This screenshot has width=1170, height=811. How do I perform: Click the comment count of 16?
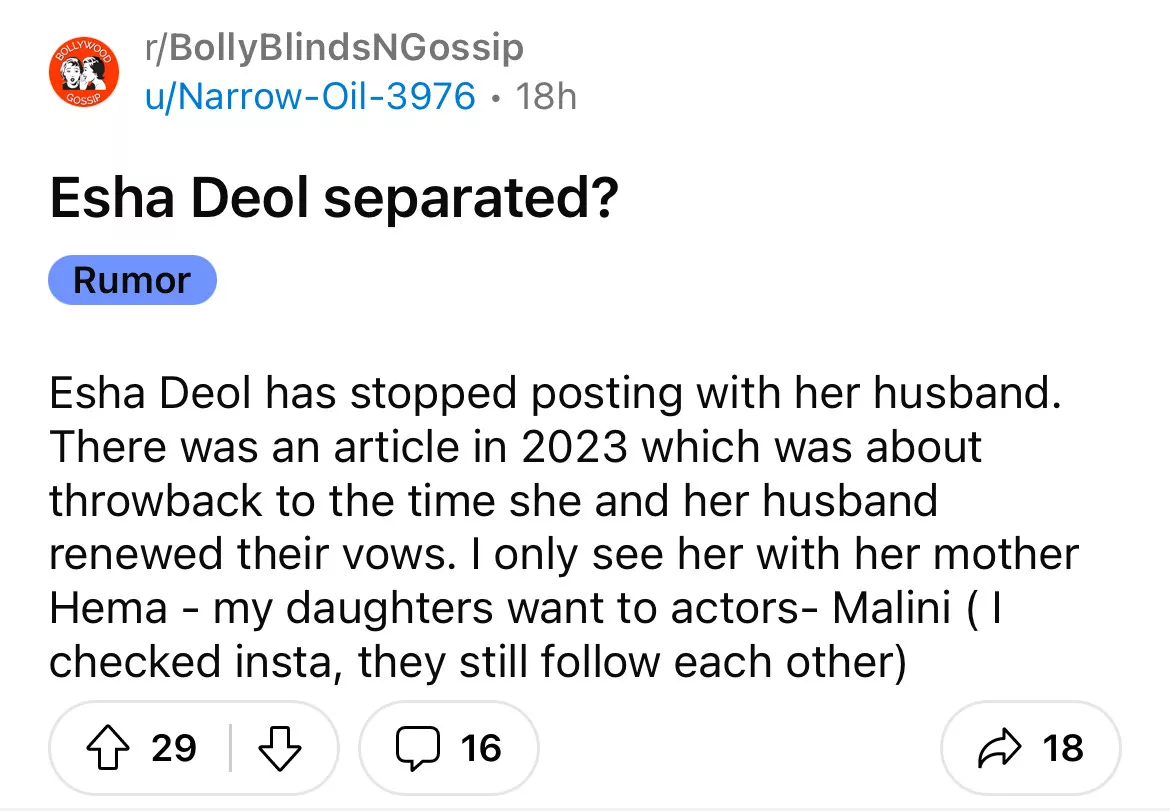click(x=481, y=748)
